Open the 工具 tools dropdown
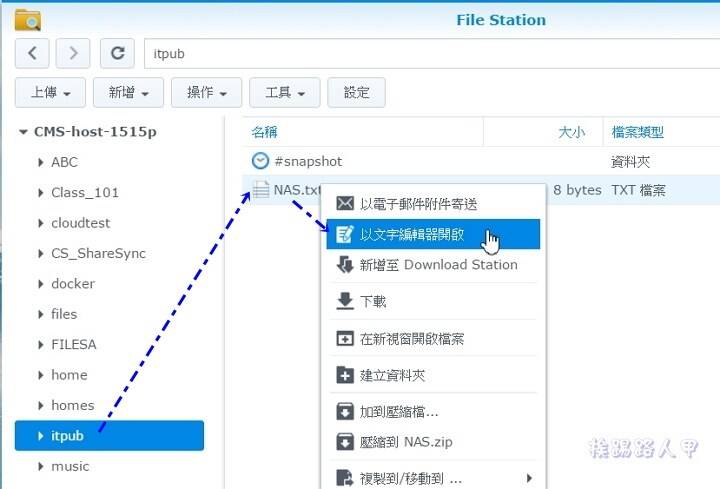 coord(284,92)
